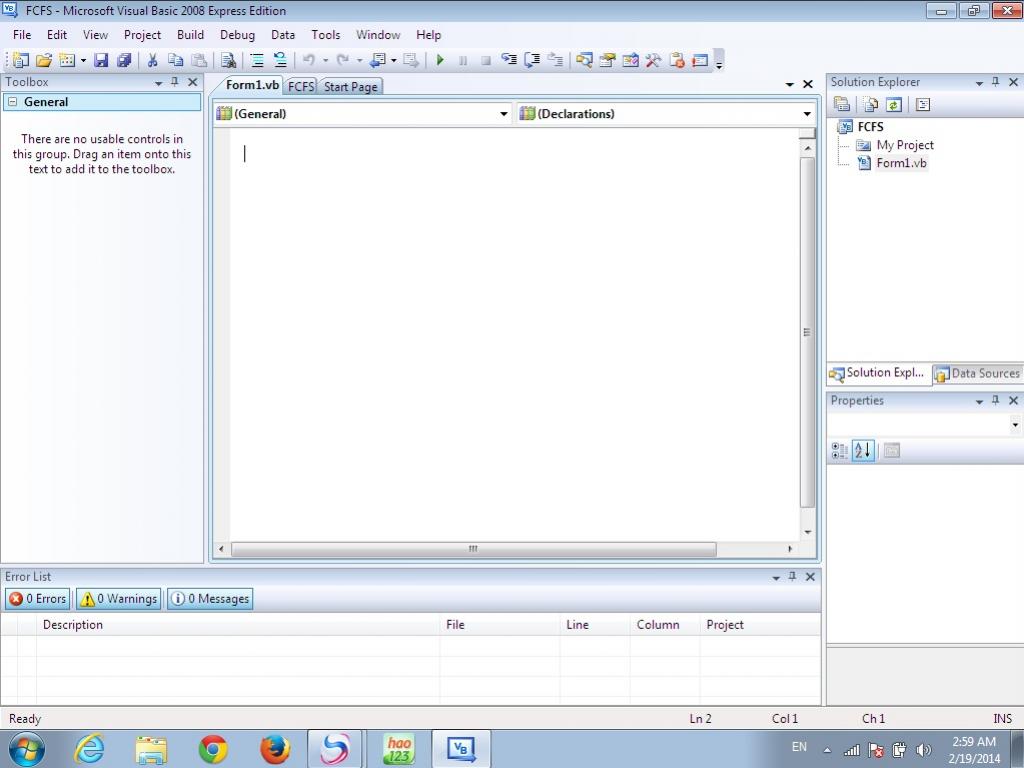This screenshot has width=1024, height=768.
Task: Click the Redo arrow icon
Action: tap(342, 60)
